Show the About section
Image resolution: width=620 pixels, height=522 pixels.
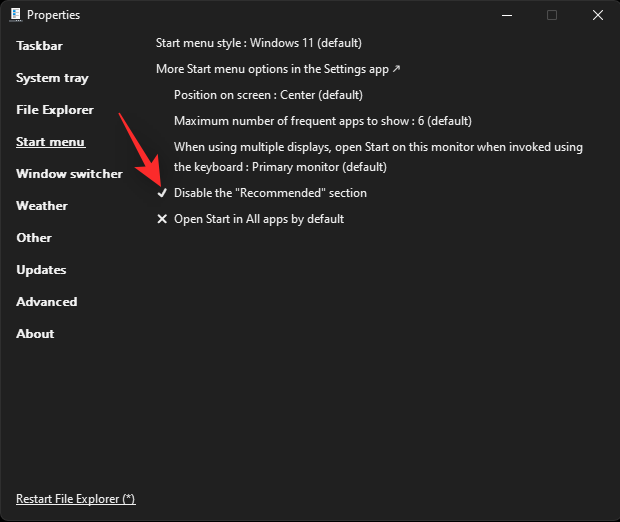(35, 334)
